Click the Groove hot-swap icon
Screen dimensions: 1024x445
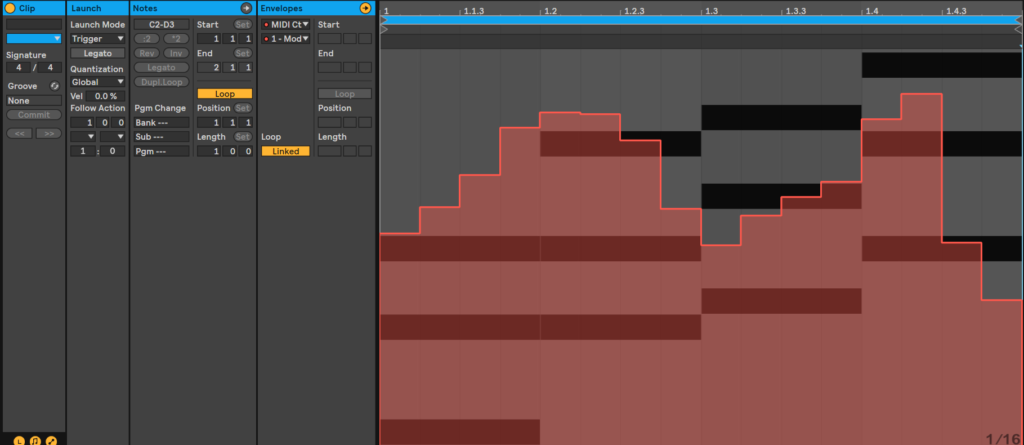tap(55, 86)
